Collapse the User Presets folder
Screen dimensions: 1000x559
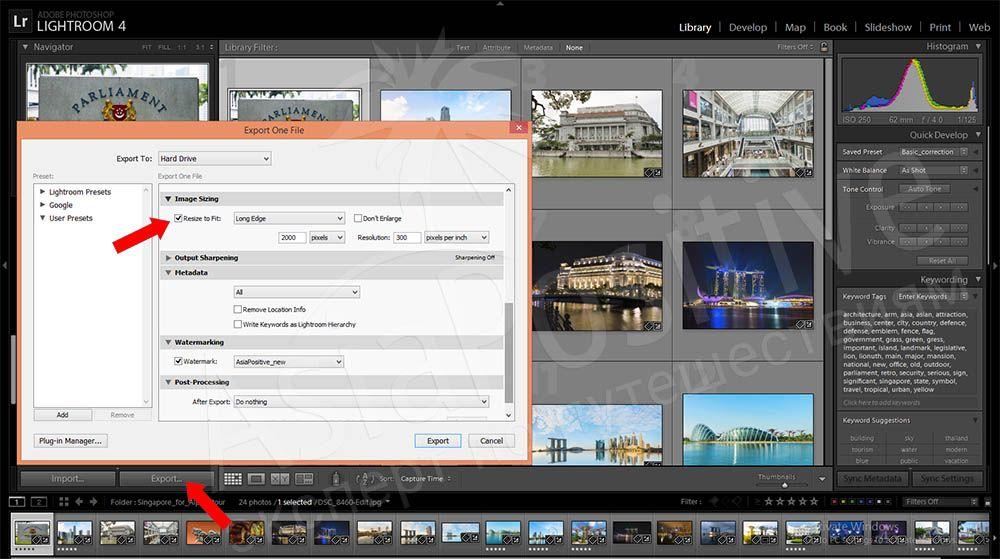43,218
